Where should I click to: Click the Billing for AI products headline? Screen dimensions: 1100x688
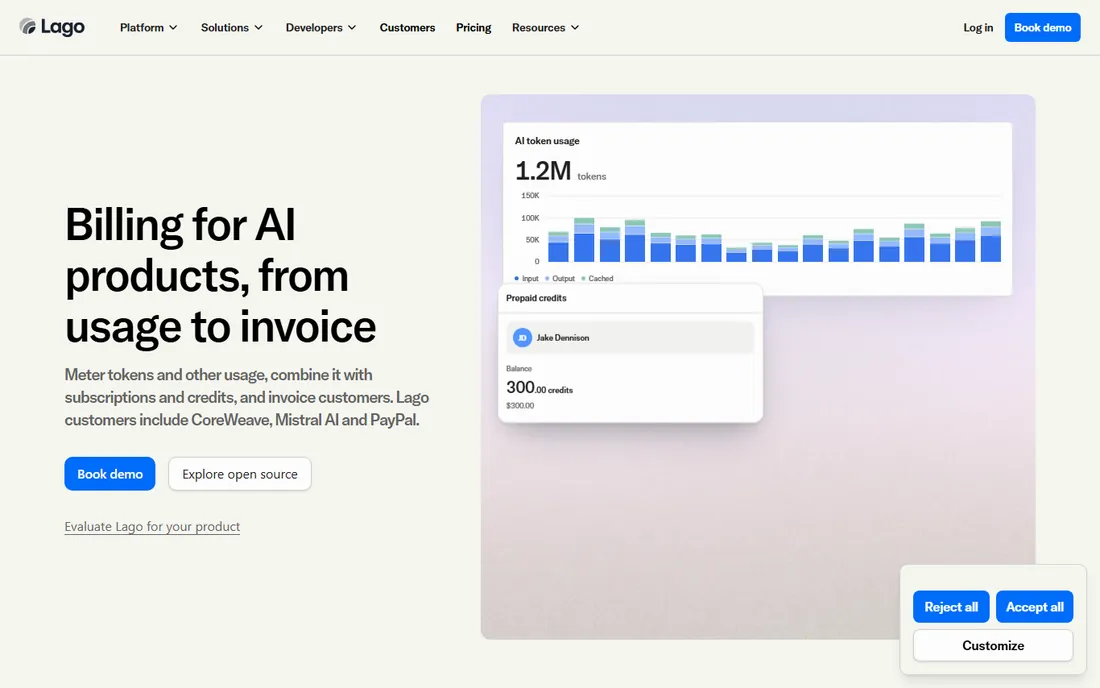[x=220, y=276]
